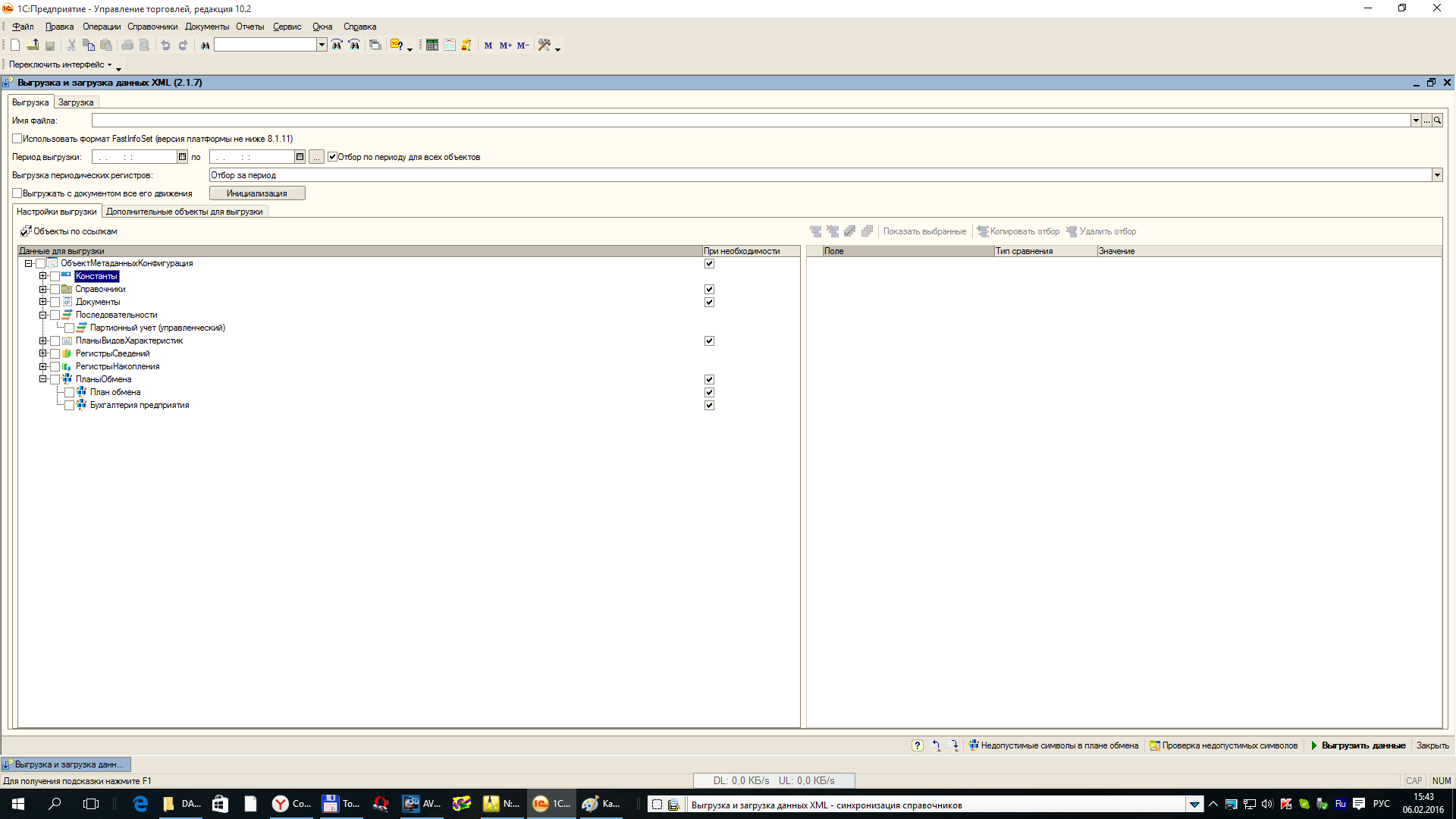Create a new document with the blank-page icon
The image size is (1456, 819).
[15, 45]
